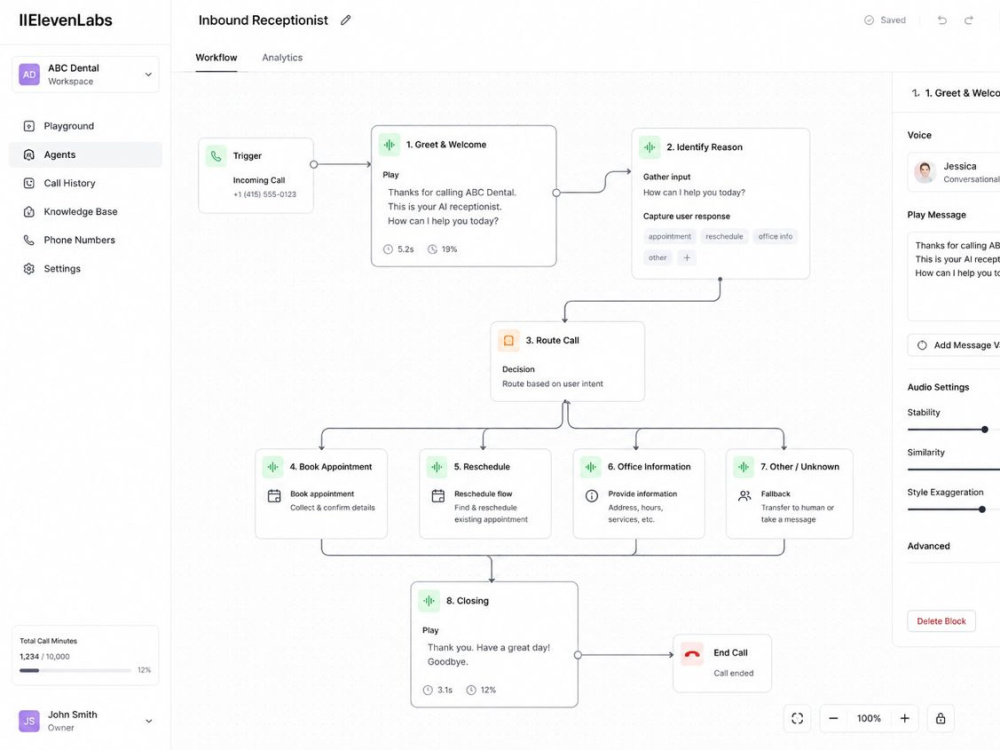Switch to the Analytics tab
1000x750 pixels.
(x=282, y=57)
